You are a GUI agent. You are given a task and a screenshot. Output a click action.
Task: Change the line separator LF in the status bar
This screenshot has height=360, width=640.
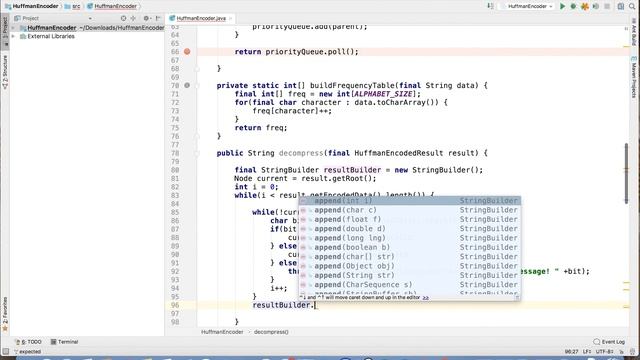pyautogui.click(x=587, y=351)
